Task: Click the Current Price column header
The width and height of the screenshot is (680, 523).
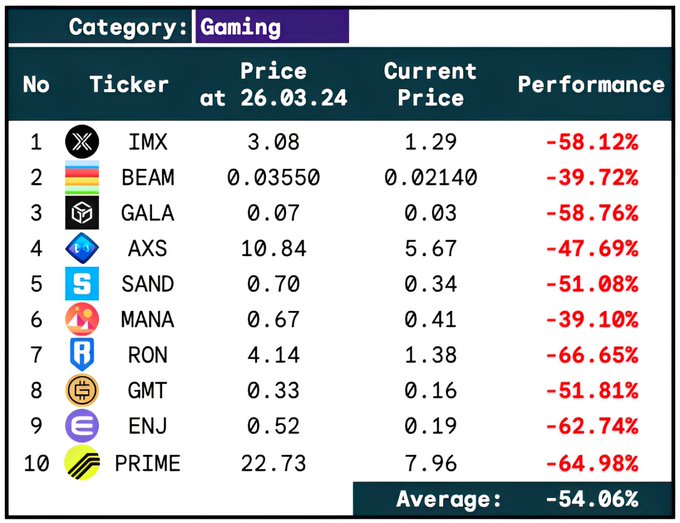Action: [430, 85]
